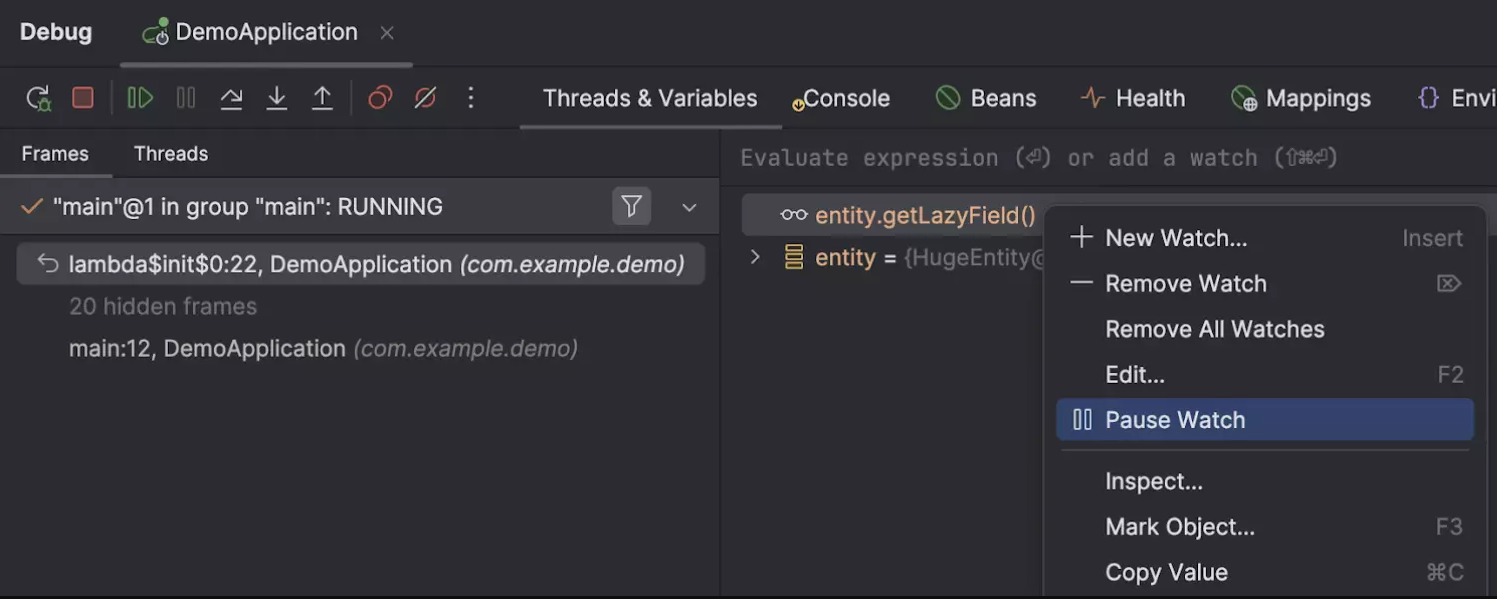This screenshot has width=1497, height=599.
Task: Click the Step Out icon
Action: click(322, 97)
